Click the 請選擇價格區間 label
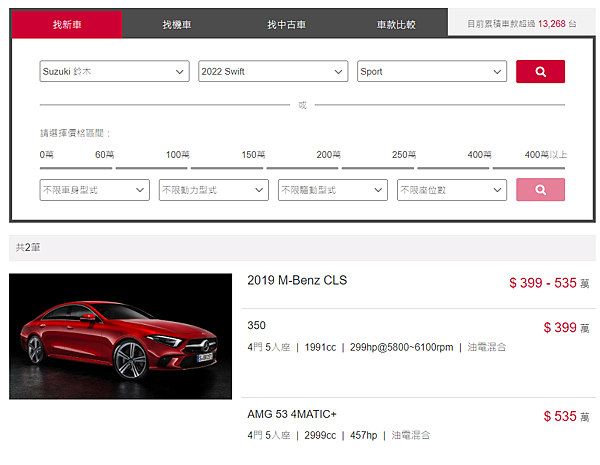This screenshot has height=465, width=600. coord(75,133)
